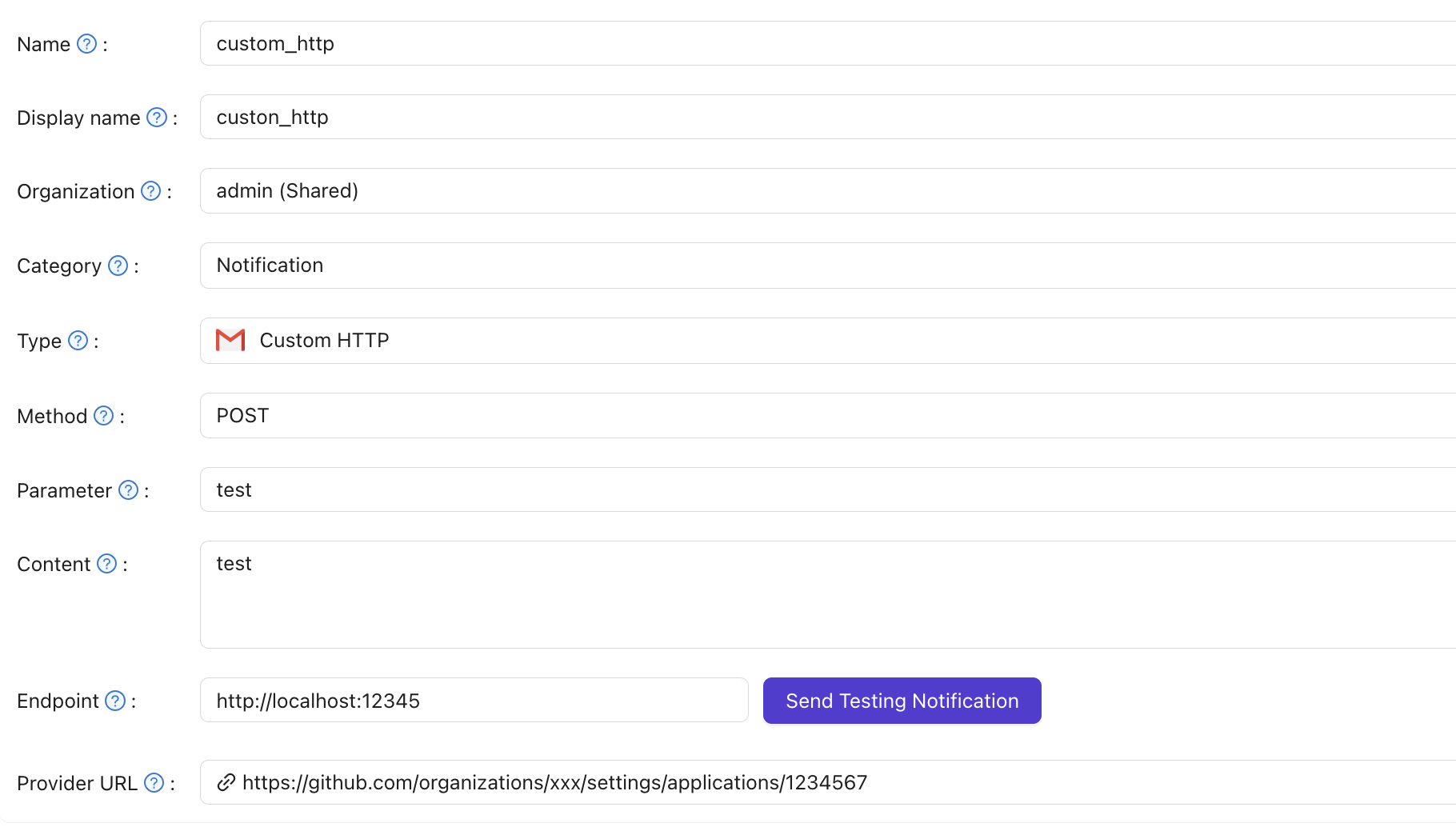This screenshot has width=1456, height=835.
Task: Open the Method dropdown showing POST
Action: 560,415
